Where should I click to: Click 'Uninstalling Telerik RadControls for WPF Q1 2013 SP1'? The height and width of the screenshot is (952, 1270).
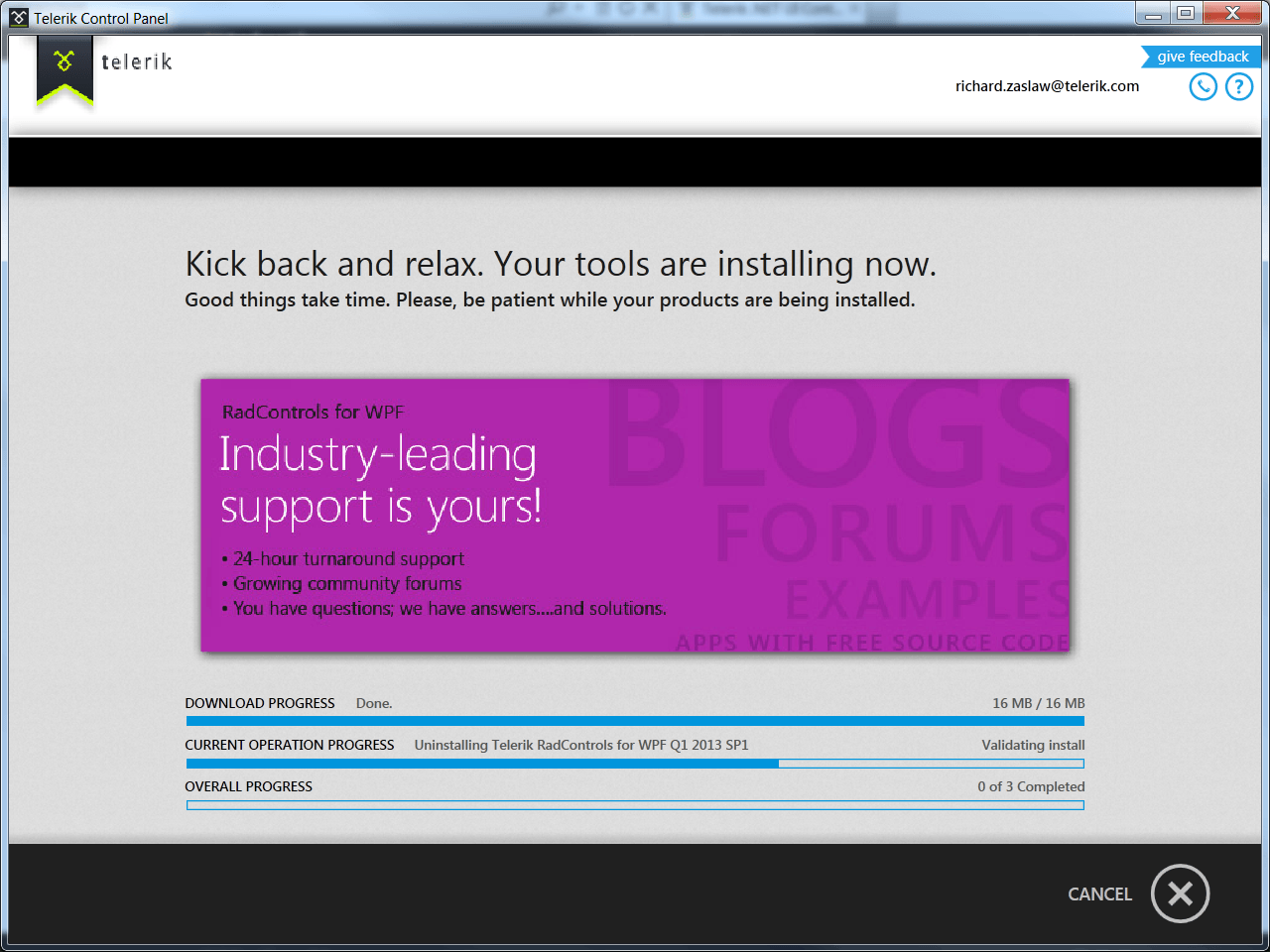[x=581, y=745]
